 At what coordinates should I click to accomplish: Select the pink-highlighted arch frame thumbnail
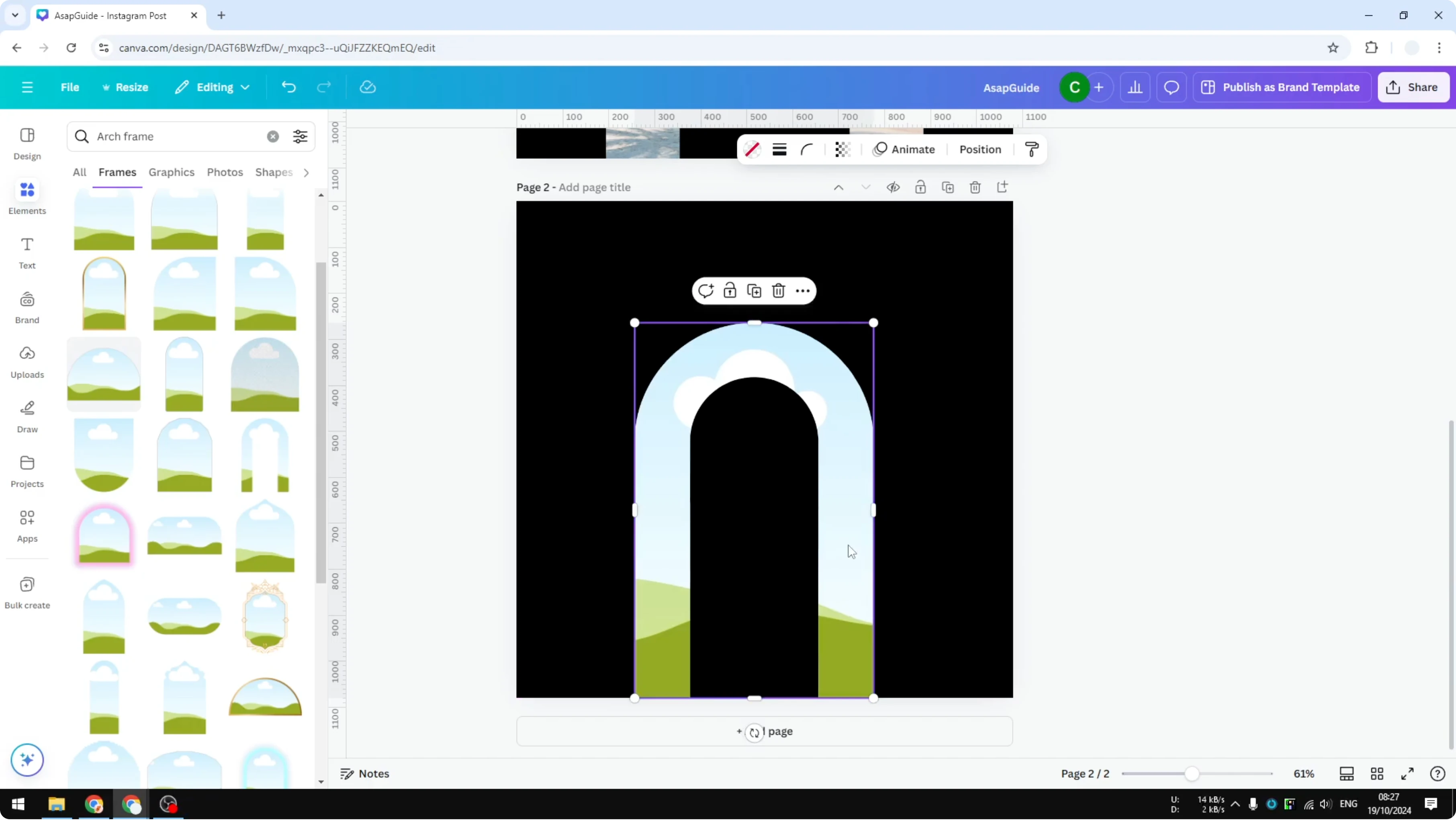(x=103, y=535)
